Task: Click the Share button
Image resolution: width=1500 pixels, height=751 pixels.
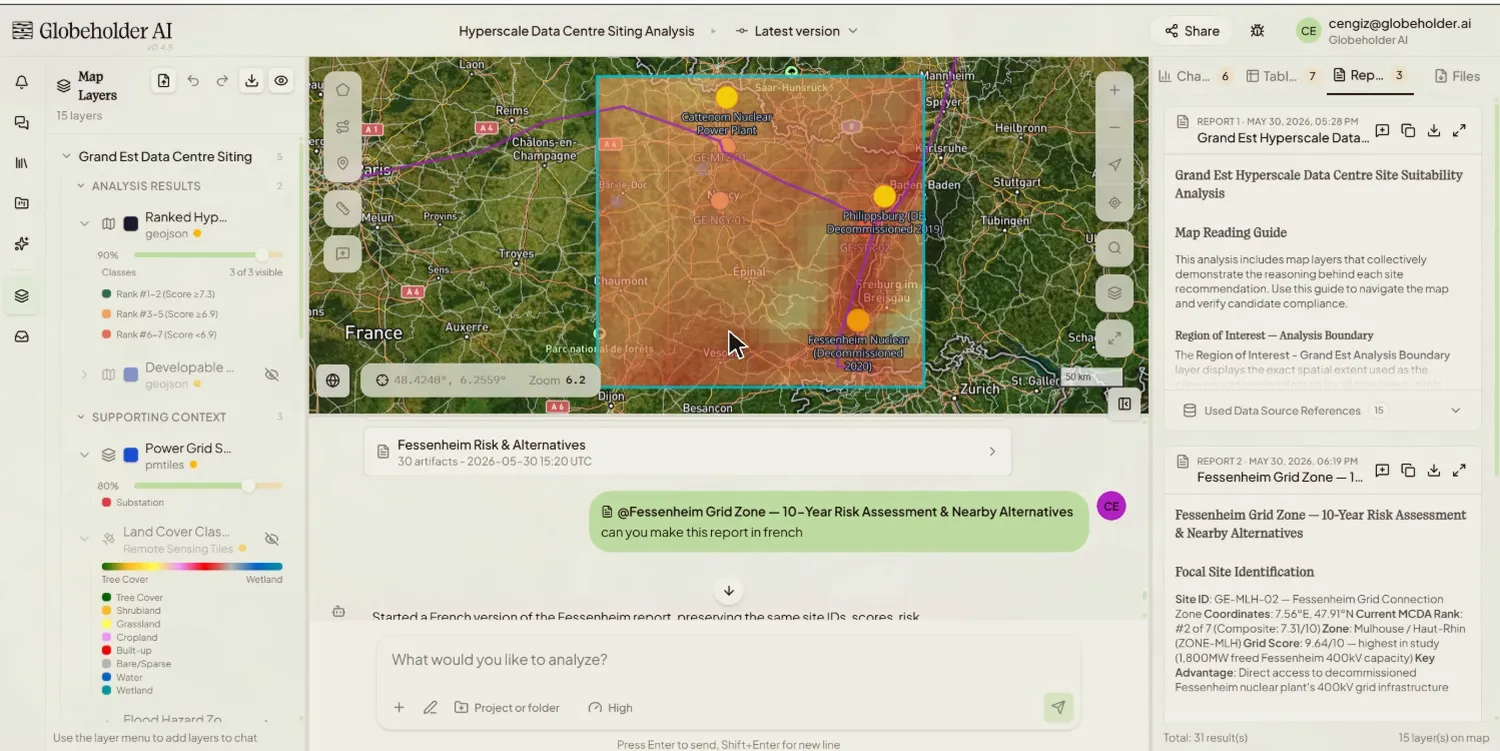Action: (x=1192, y=31)
